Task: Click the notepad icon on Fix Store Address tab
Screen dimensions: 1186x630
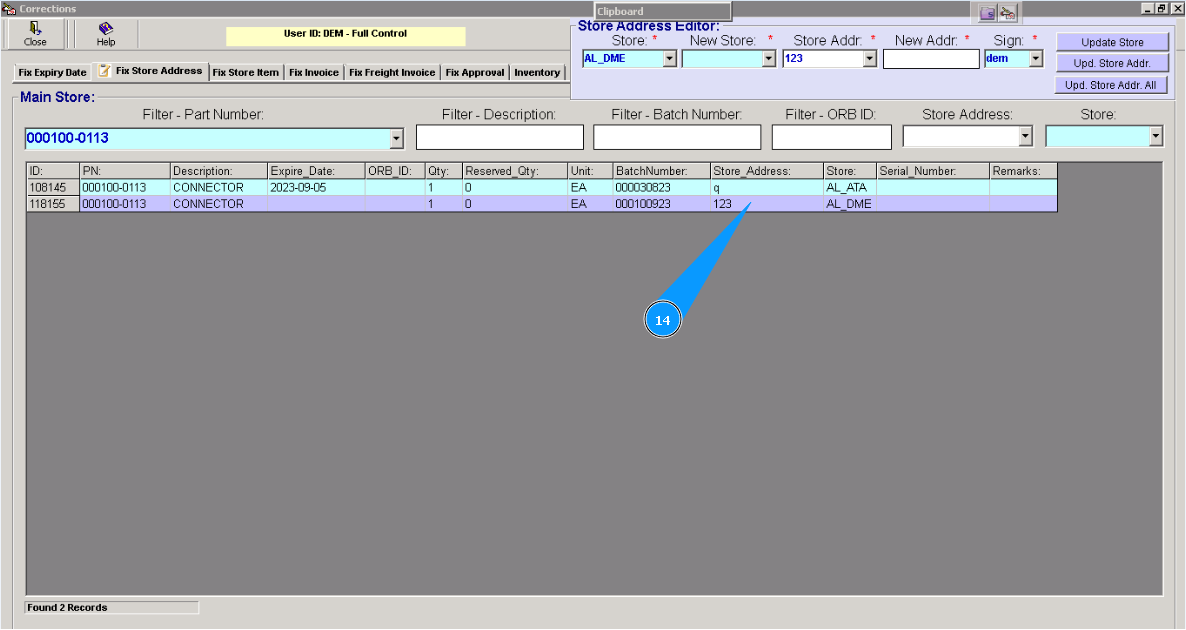Action: click(x=104, y=70)
